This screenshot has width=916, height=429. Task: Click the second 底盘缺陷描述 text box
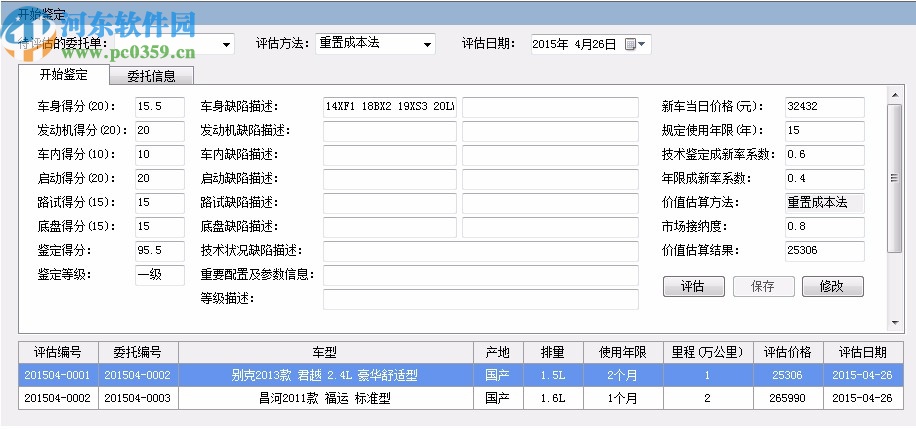tap(550, 227)
